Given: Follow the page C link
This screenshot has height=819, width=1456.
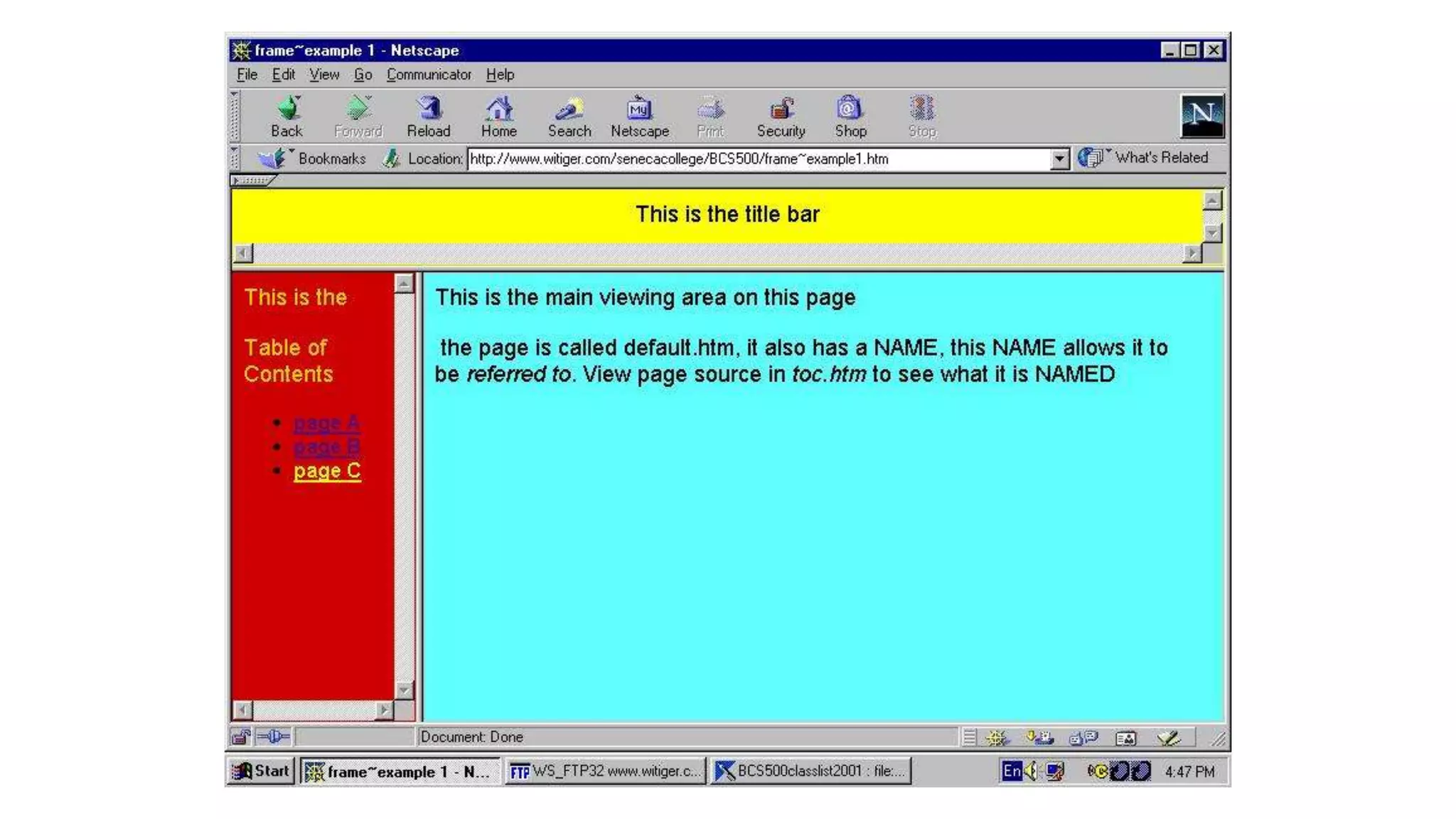Looking at the screenshot, I should click(x=327, y=471).
